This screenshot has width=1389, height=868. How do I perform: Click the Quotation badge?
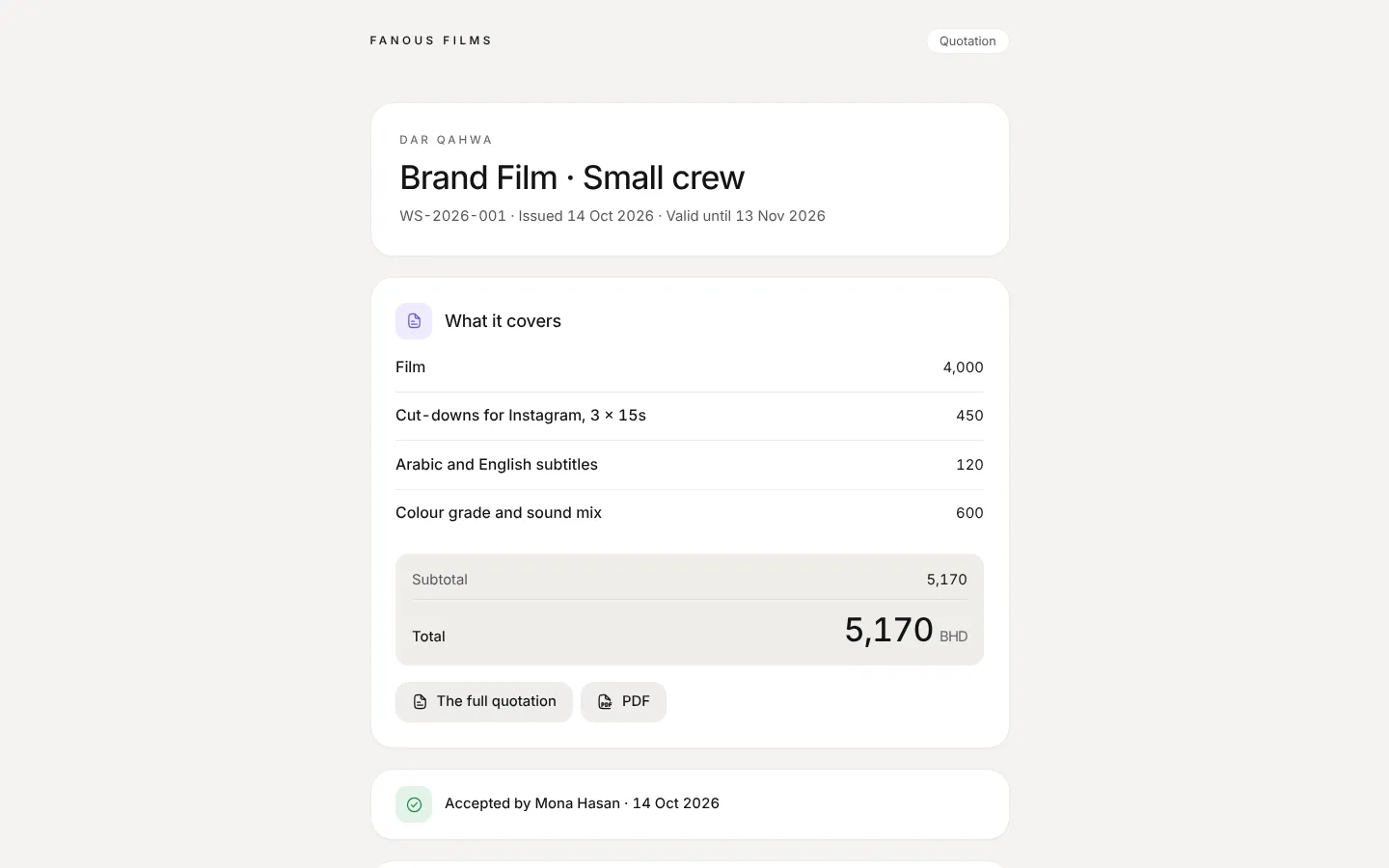967,41
